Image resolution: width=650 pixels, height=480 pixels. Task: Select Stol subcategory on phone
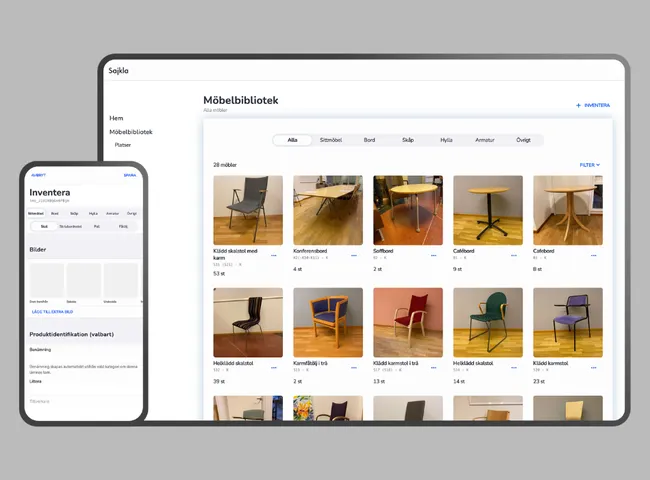point(44,226)
